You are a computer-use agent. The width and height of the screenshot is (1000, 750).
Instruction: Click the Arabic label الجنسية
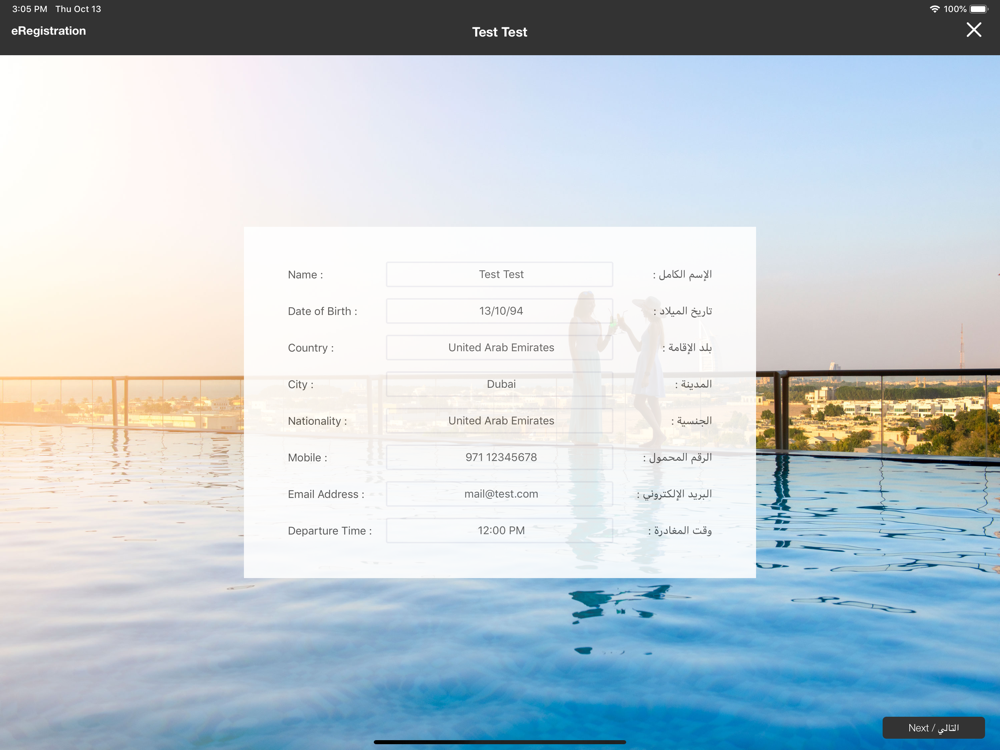pyautogui.click(x=691, y=421)
